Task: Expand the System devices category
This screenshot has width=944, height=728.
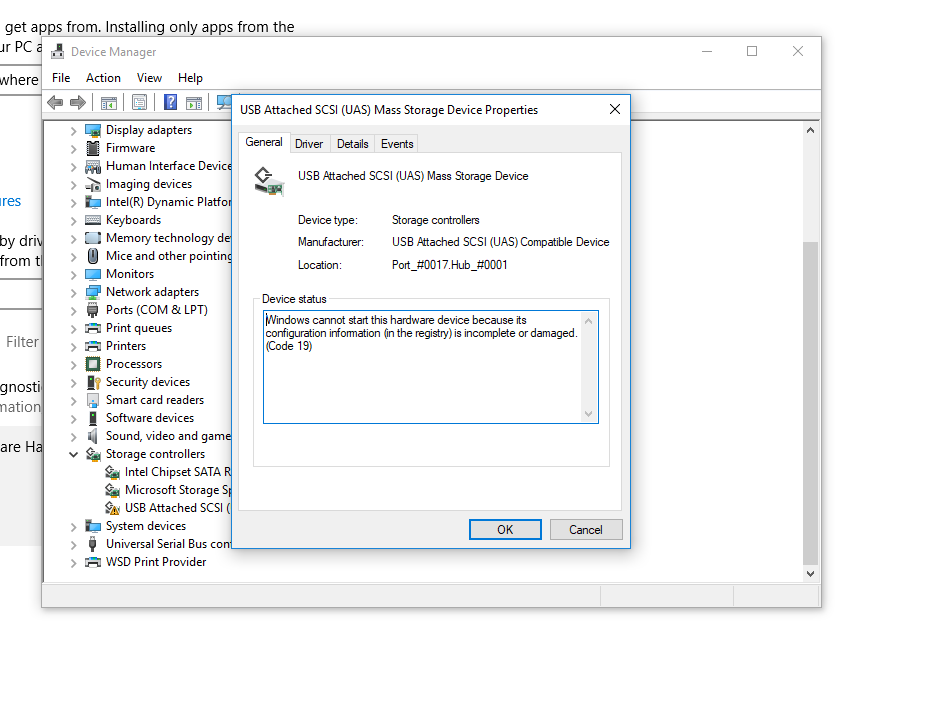Action: tap(72, 525)
